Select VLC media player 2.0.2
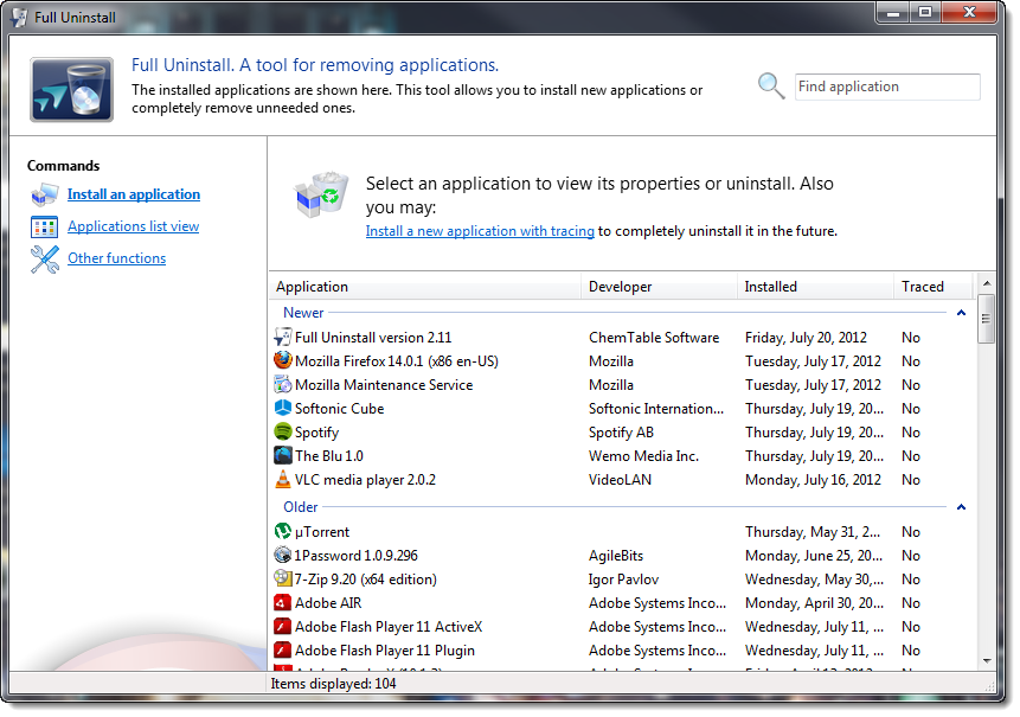The width and height of the screenshot is (1020, 717). click(x=365, y=480)
